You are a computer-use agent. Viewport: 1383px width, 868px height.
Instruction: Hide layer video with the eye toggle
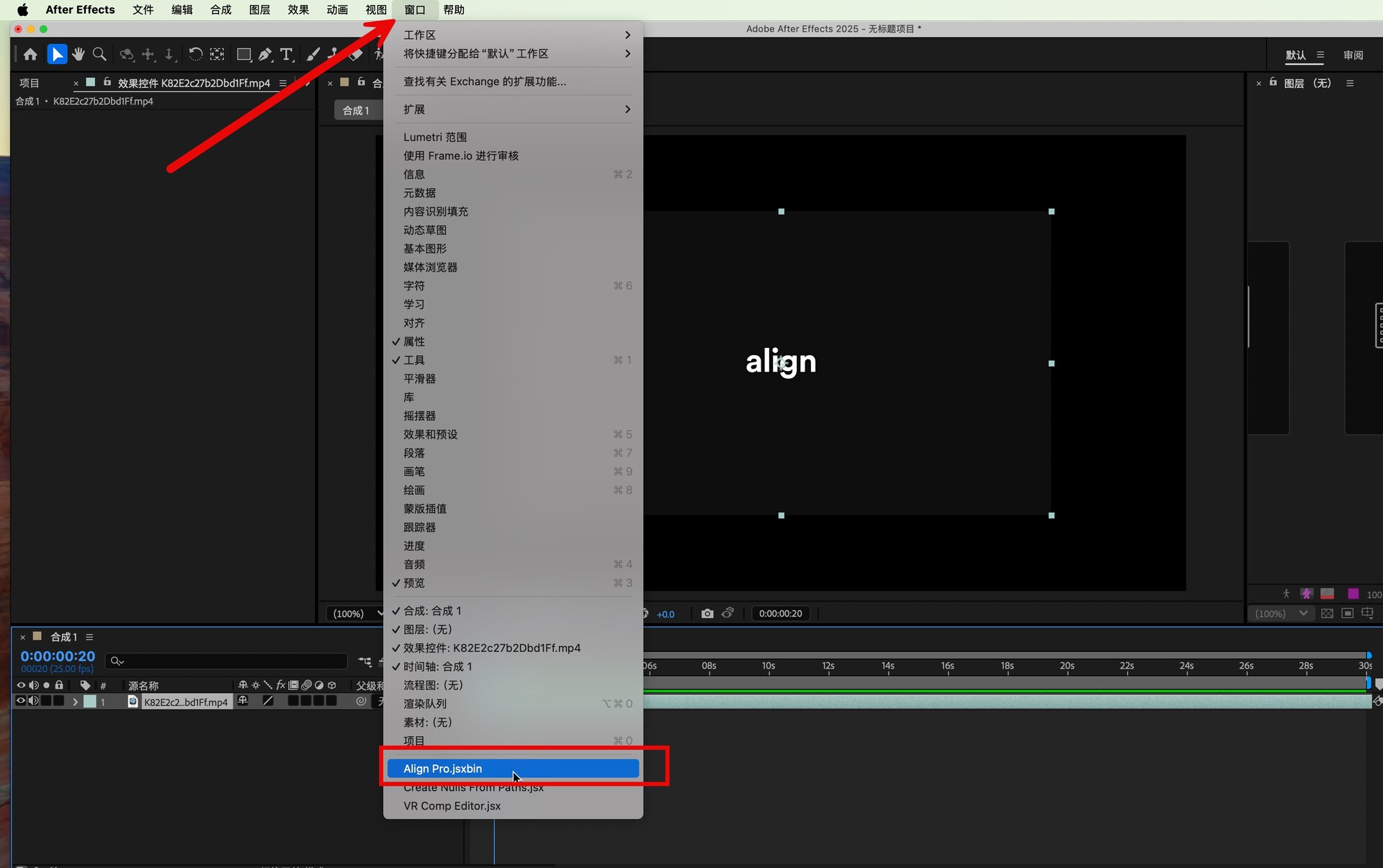[20, 701]
